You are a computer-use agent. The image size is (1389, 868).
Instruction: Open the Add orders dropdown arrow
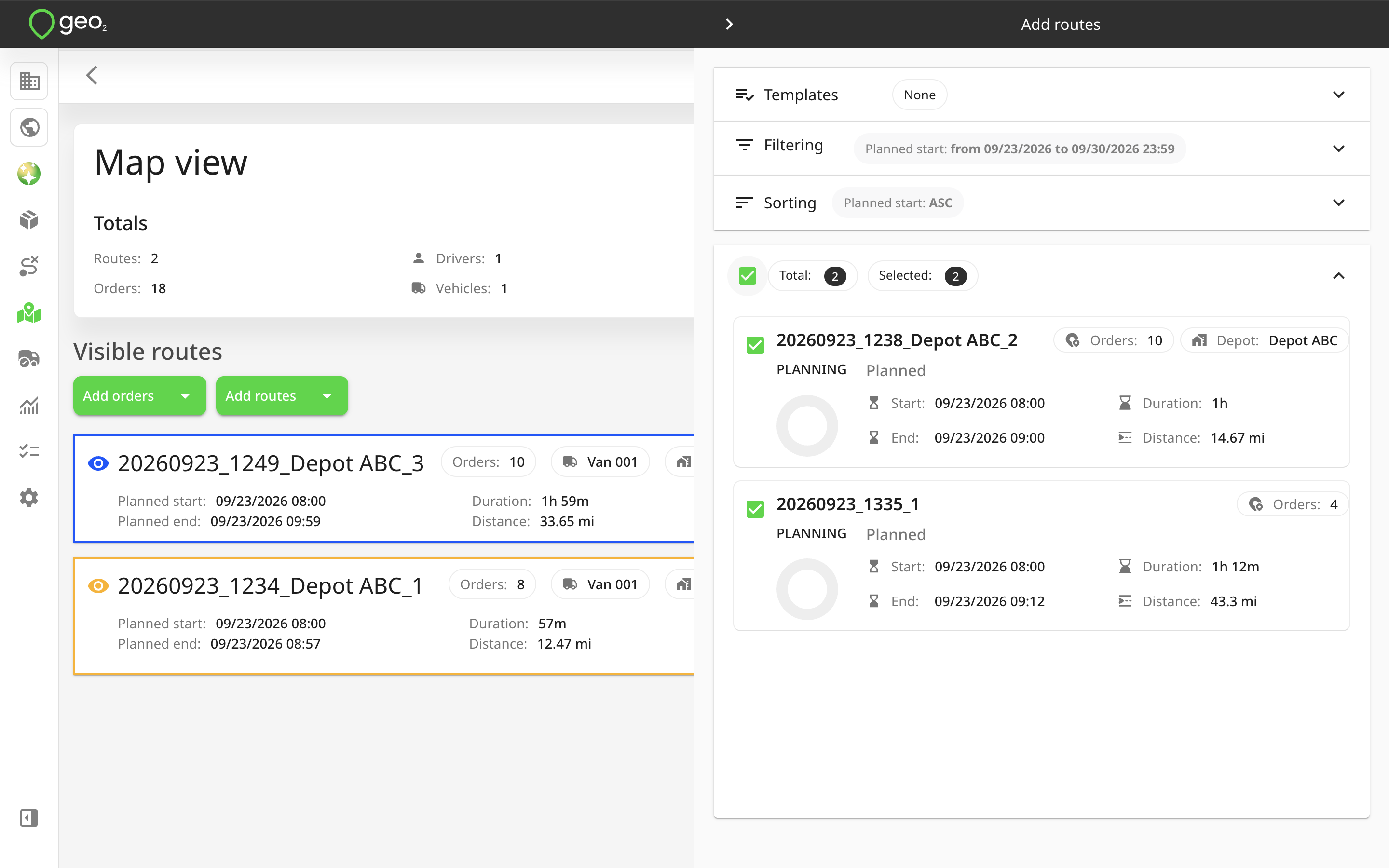tap(185, 396)
